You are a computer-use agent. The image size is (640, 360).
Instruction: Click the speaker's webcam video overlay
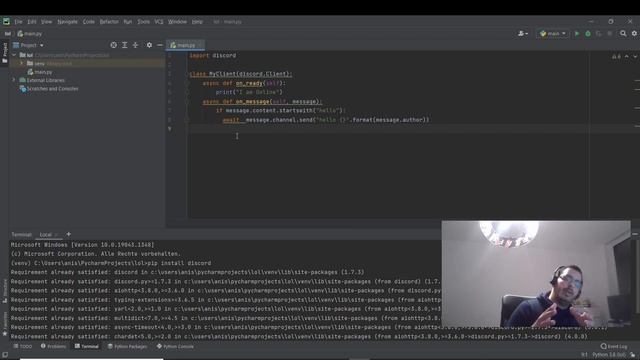click(536, 274)
